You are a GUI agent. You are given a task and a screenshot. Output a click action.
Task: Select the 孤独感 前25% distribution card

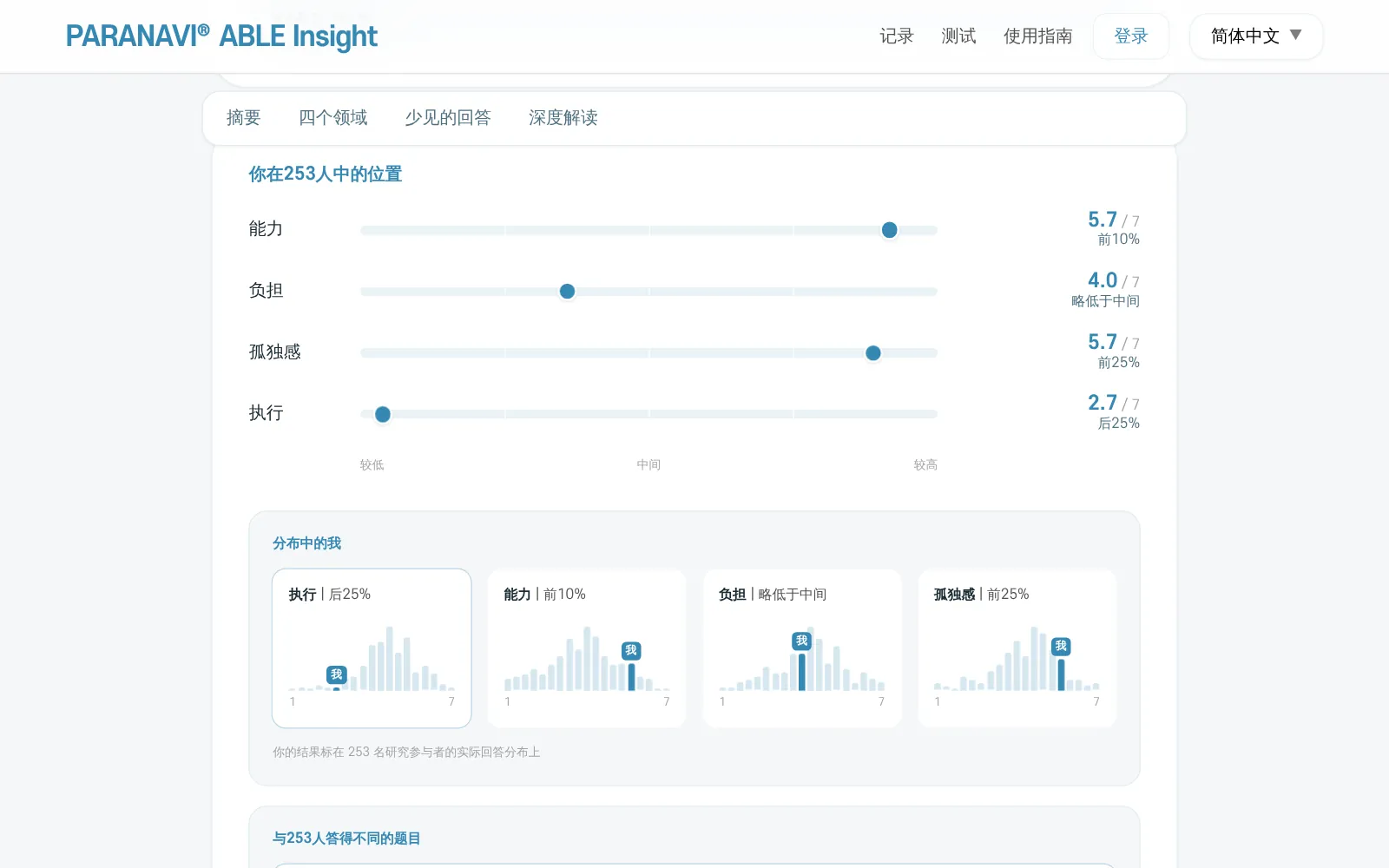1017,648
